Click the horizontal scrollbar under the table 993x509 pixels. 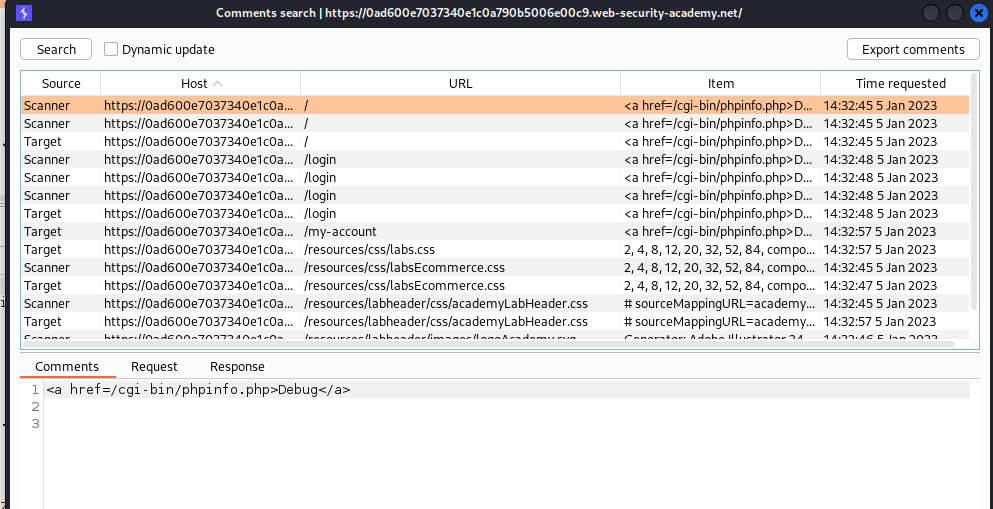[x=490, y=344]
